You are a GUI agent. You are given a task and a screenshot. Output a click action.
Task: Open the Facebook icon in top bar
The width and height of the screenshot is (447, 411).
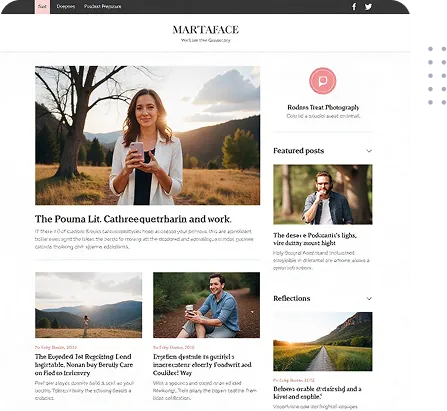[354, 7]
